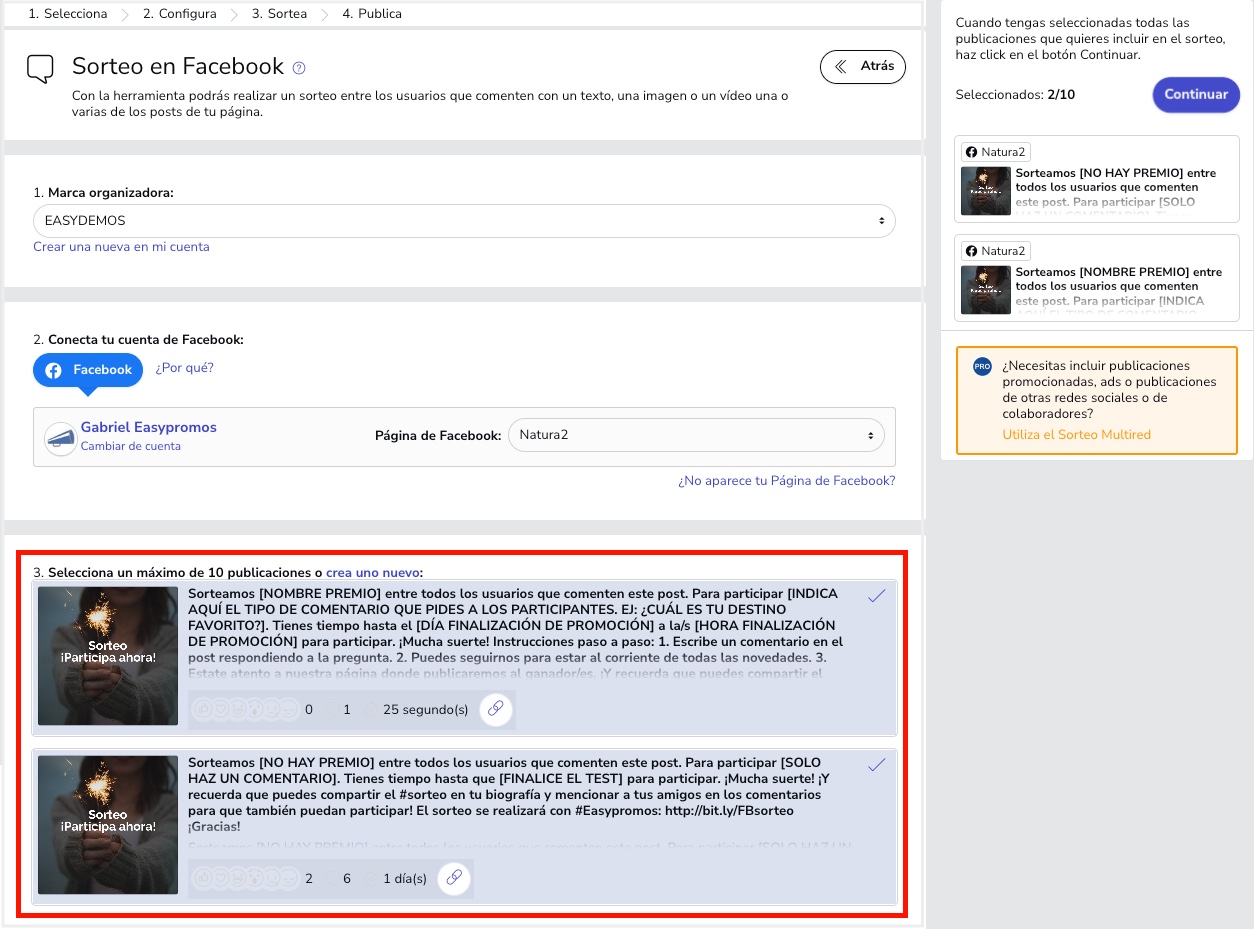Open the ¿Por qué? link
Screen dimensions: 1254x929
[x=185, y=368]
